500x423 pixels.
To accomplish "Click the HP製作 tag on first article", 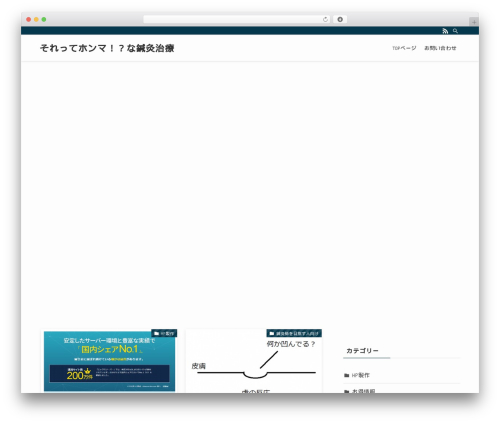I will [164, 333].
